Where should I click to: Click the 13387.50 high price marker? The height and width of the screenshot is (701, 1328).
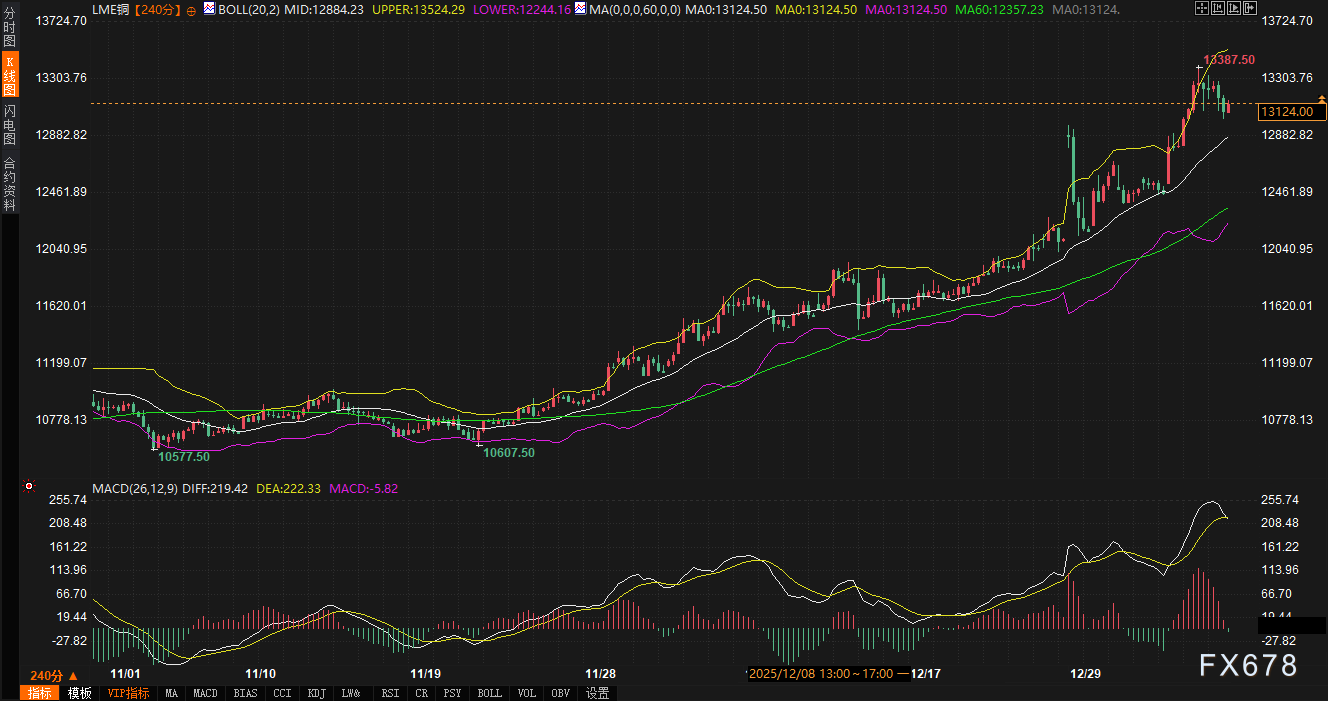pyautogui.click(x=1227, y=60)
